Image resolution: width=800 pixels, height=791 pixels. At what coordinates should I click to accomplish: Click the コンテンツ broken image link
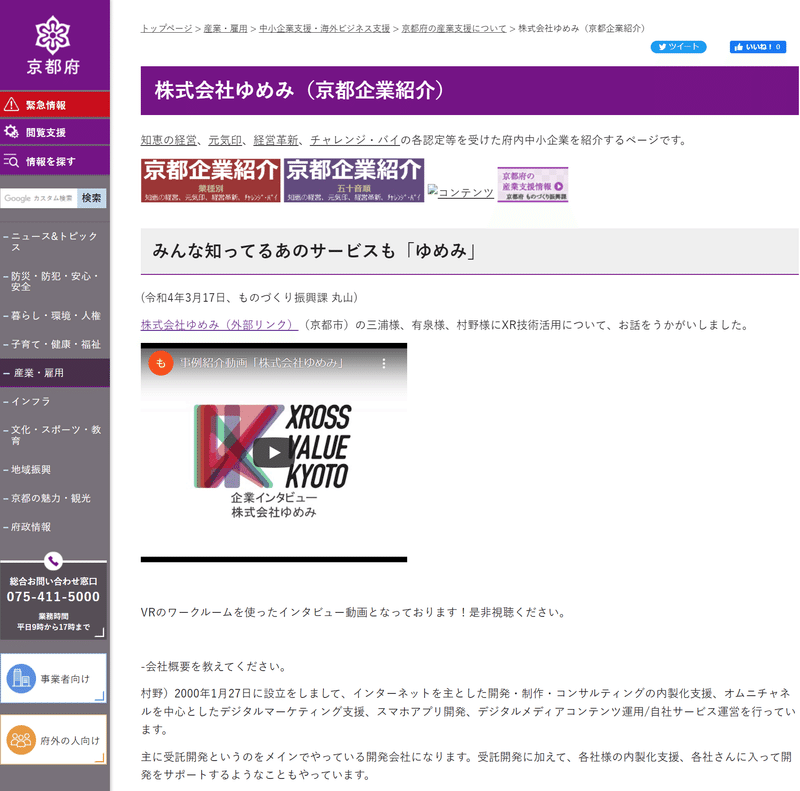(x=461, y=192)
